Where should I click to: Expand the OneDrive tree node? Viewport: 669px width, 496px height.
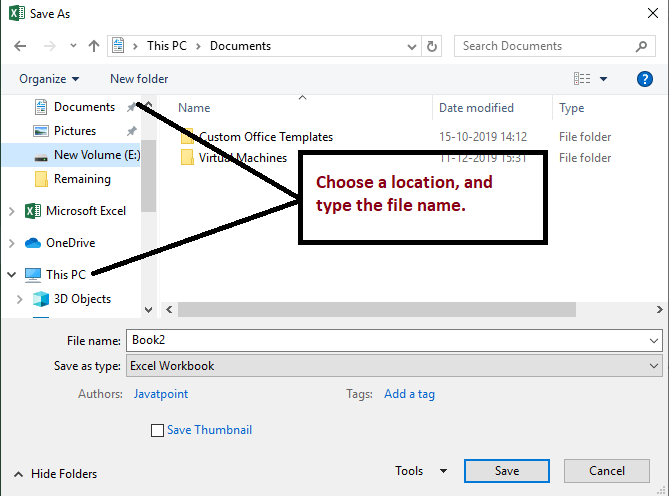pos(12,243)
